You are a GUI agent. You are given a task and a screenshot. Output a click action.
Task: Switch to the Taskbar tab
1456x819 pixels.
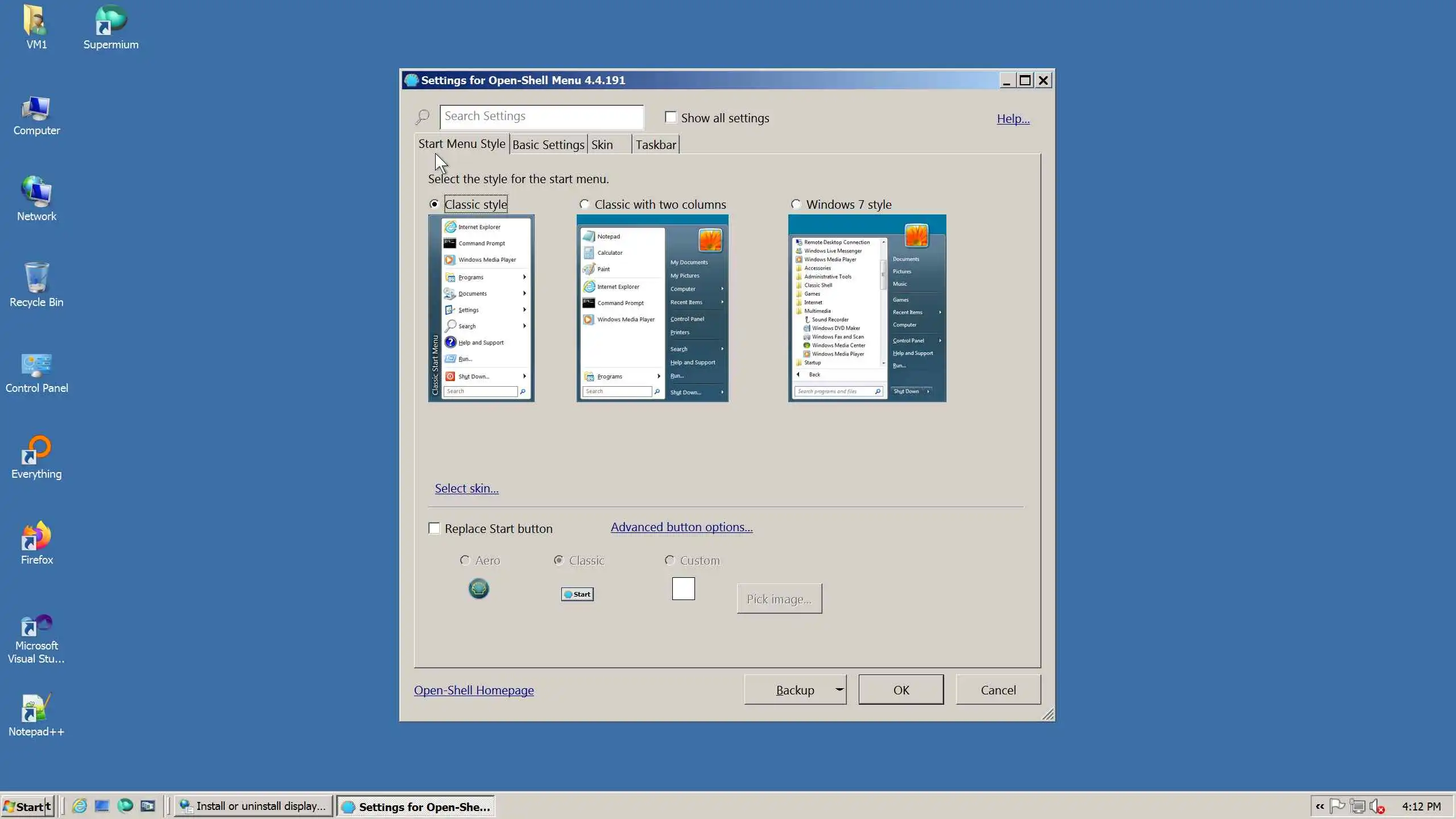(x=656, y=144)
